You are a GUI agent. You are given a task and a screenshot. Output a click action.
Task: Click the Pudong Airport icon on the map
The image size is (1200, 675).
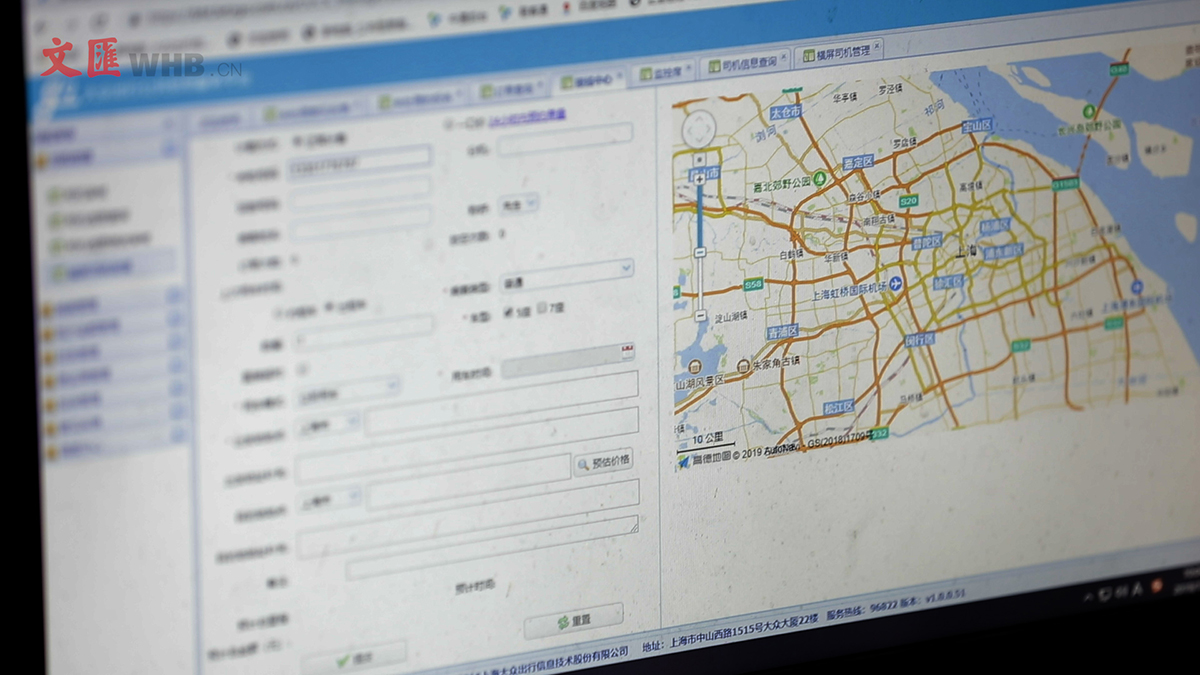[x=1136, y=287]
